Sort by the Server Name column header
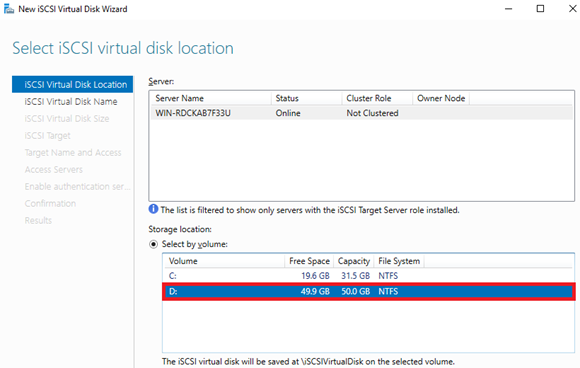 211,98
